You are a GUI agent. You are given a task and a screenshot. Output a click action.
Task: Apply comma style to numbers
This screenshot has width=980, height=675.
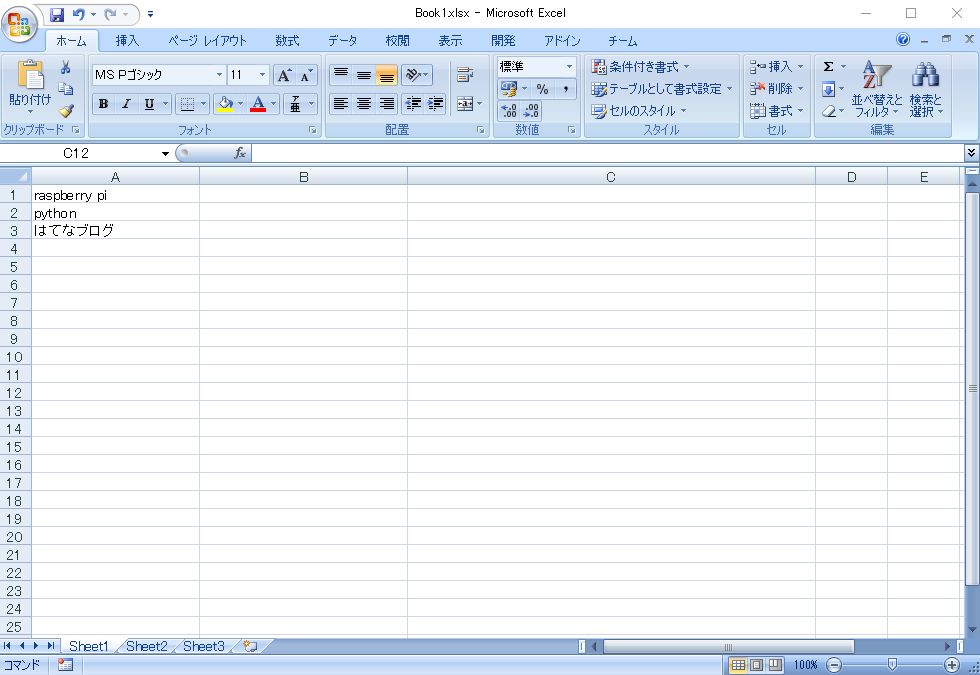565,89
